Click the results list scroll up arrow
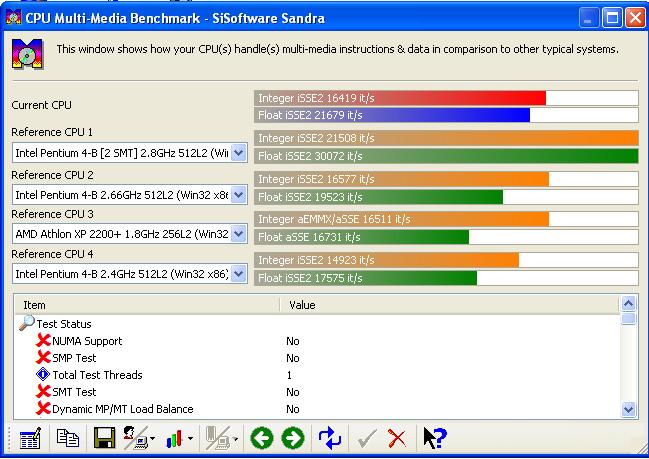 628,304
